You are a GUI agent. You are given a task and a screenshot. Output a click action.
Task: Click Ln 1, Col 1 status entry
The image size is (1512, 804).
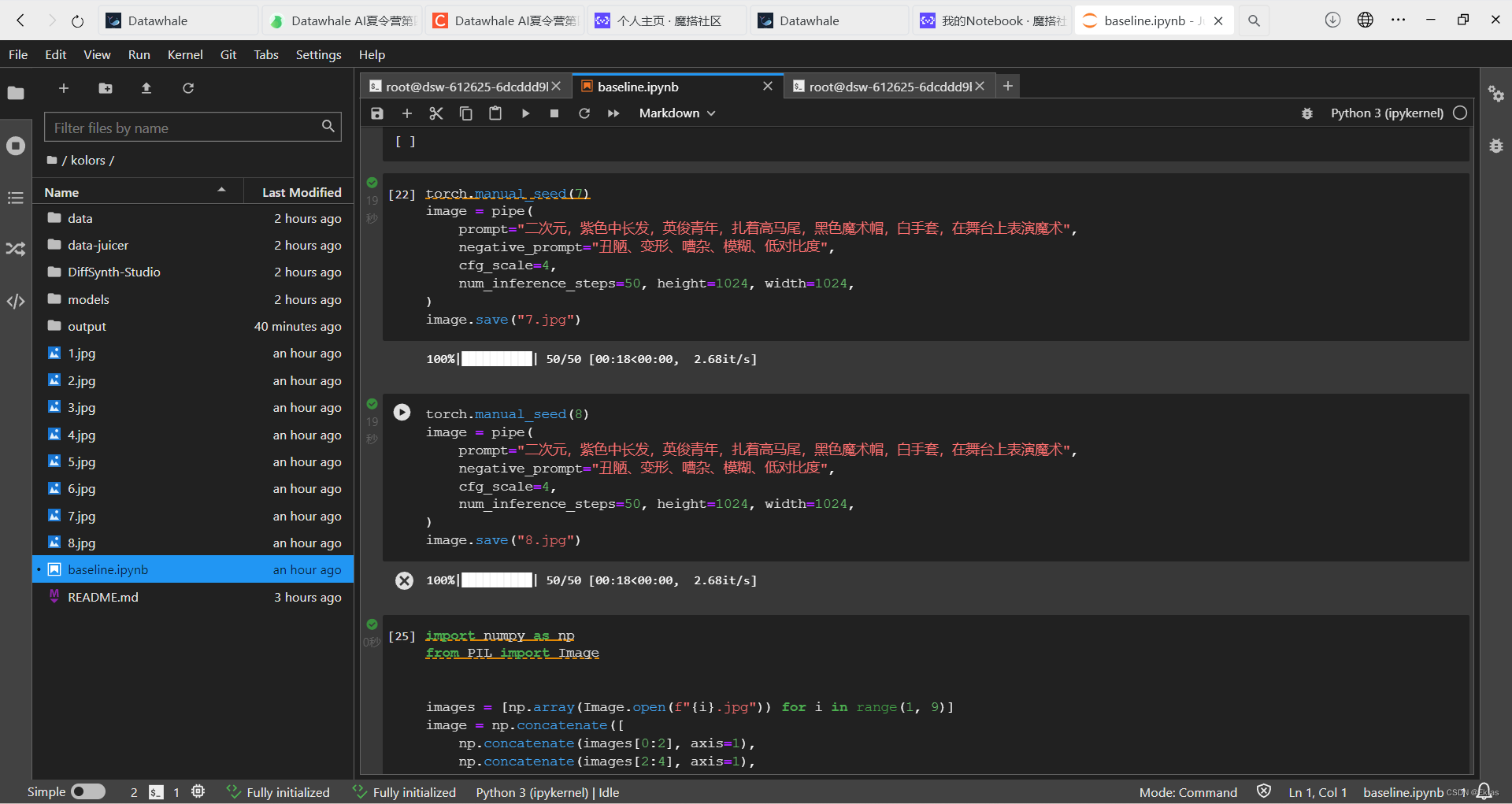point(1317,792)
